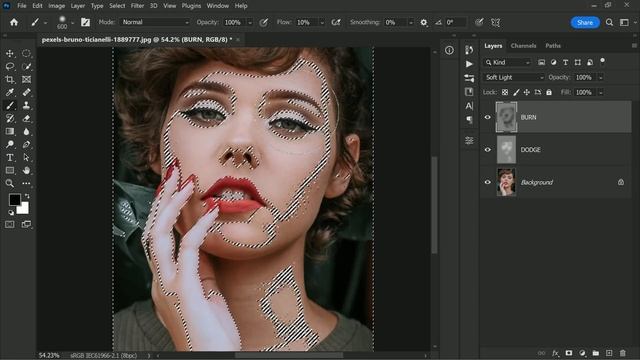640x360 pixels.
Task: Select the Hand tool
Action: coord(26,171)
